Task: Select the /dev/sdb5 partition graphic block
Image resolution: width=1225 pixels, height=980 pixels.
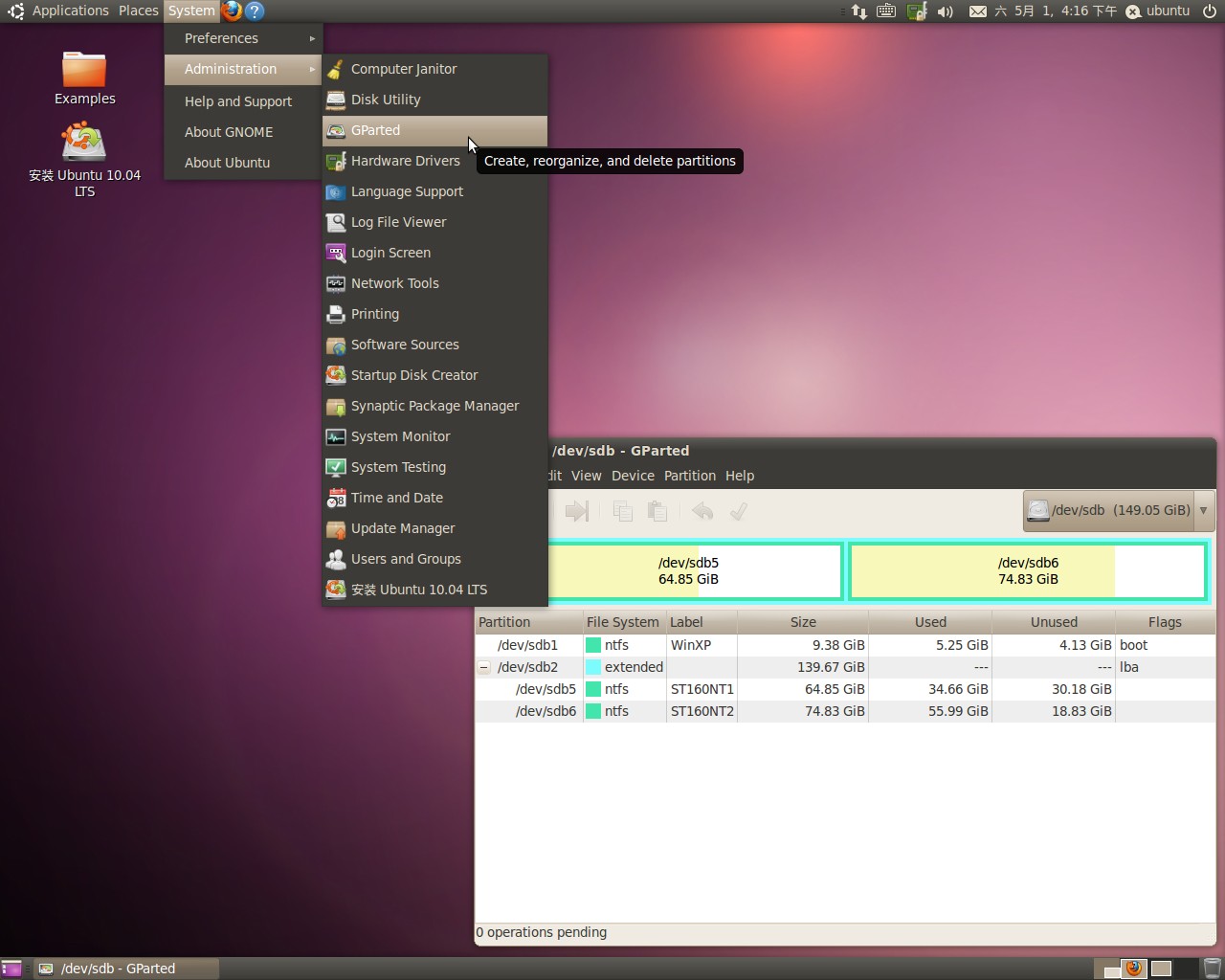Action: (x=696, y=571)
